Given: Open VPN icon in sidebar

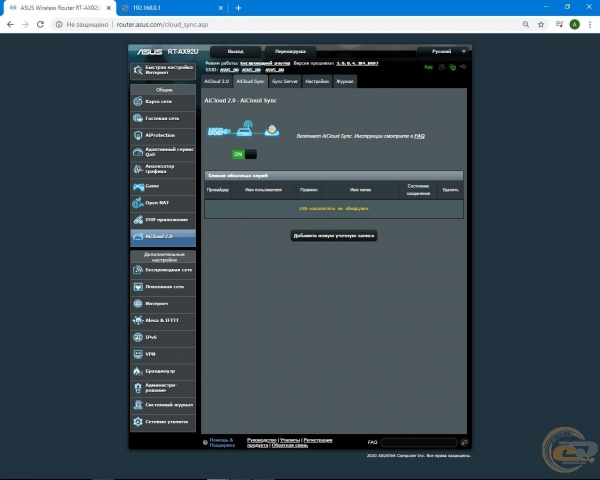Looking at the screenshot, I should (138, 354).
